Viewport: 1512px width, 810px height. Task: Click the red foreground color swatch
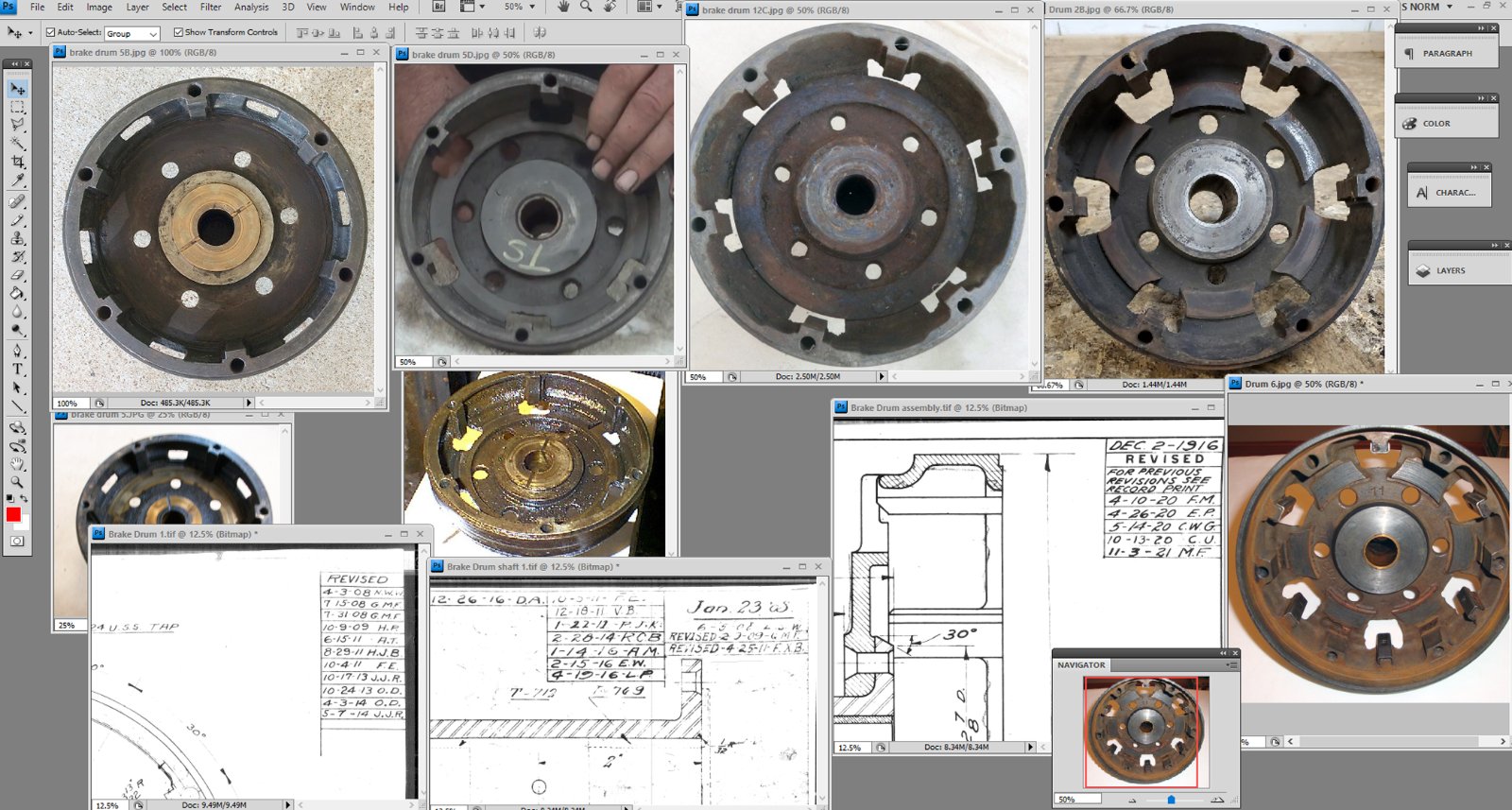13,514
